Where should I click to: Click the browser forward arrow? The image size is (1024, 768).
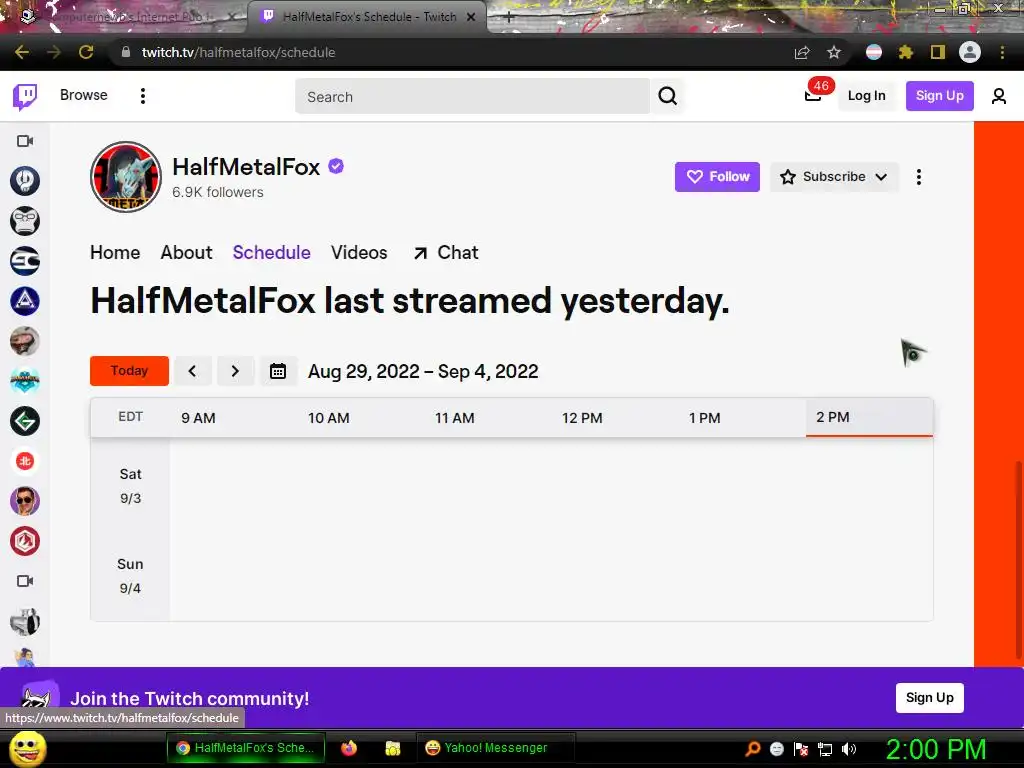click(x=54, y=52)
